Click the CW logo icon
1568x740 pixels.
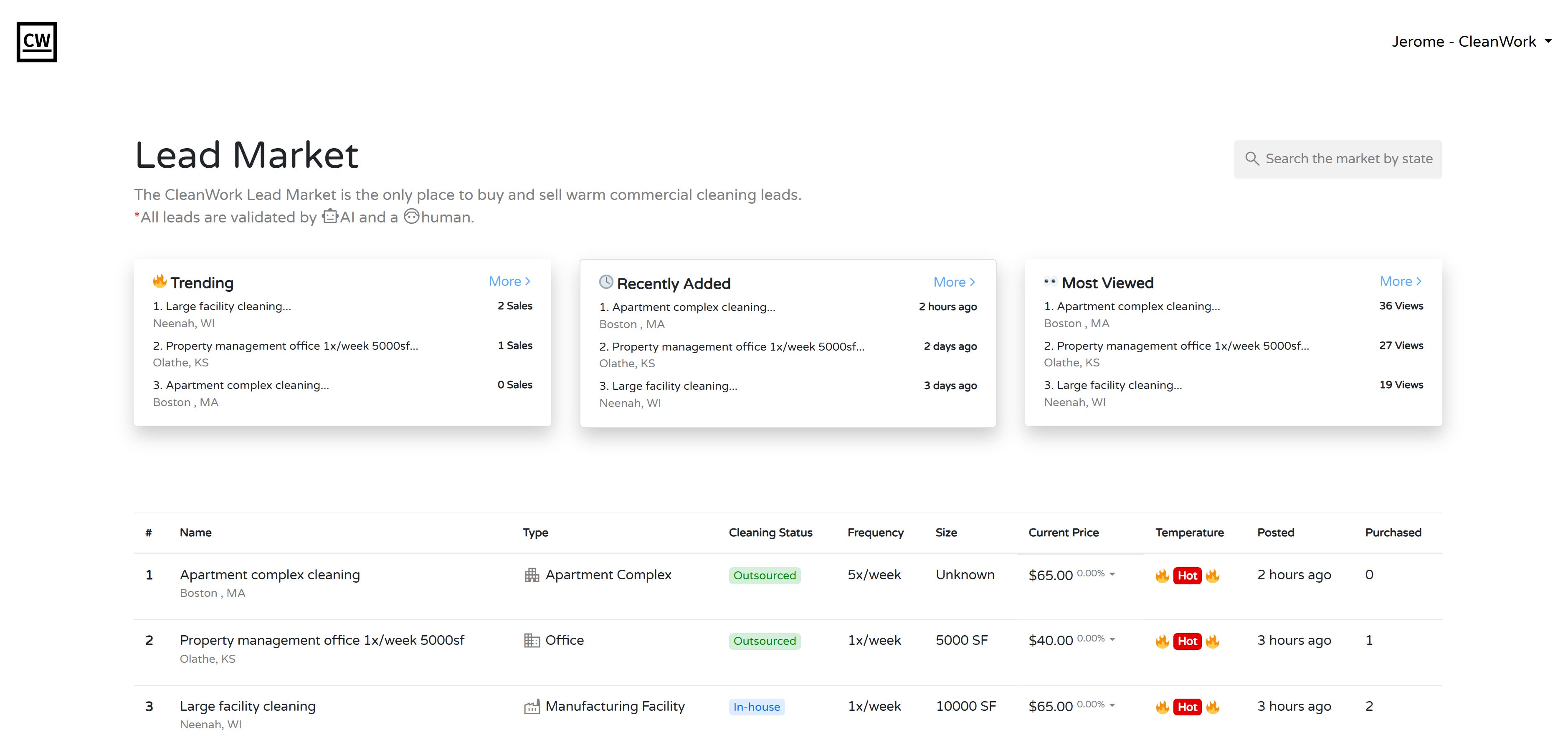click(36, 42)
